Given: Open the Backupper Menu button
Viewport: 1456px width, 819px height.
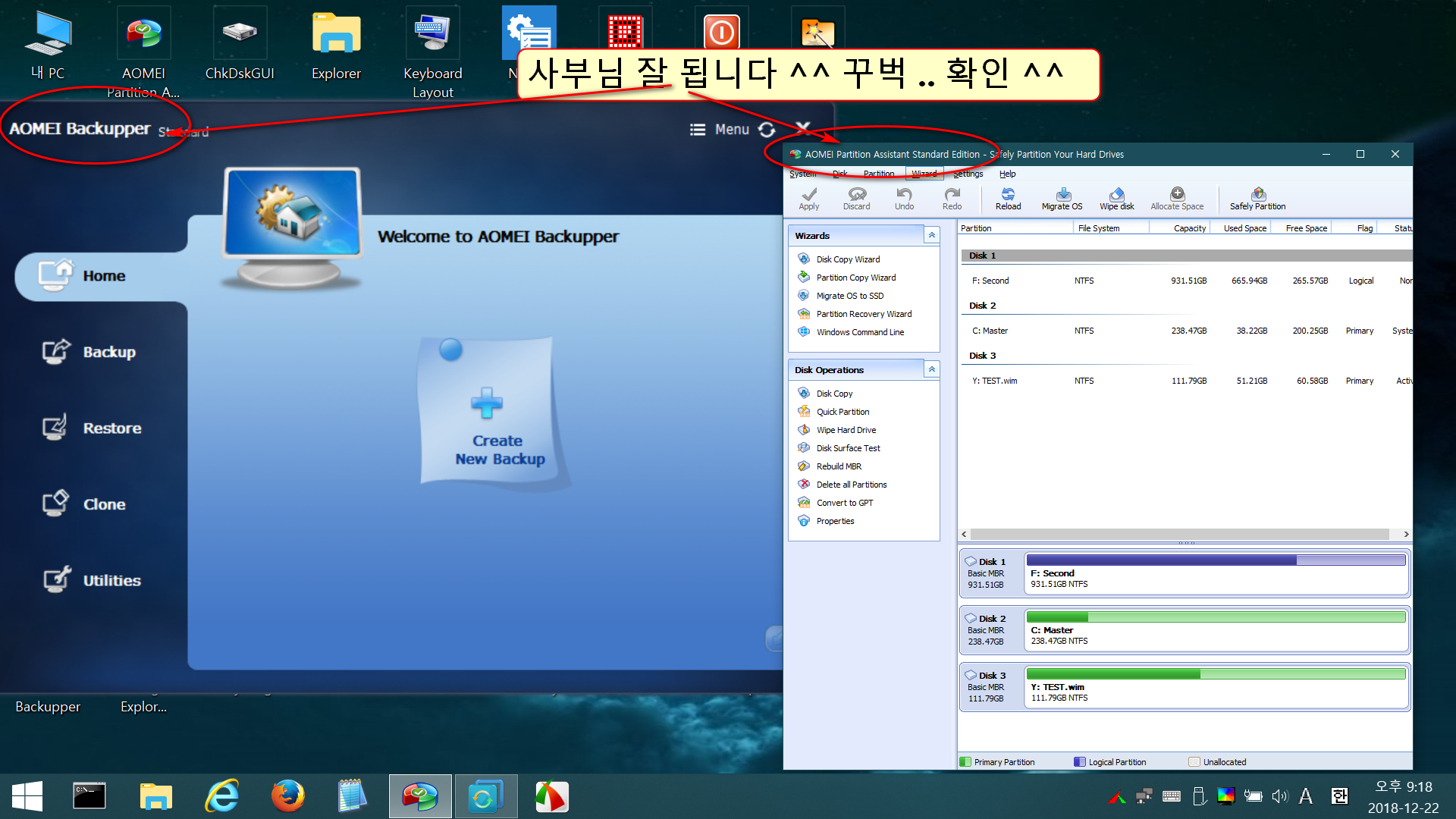Looking at the screenshot, I should tap(720, 130).
